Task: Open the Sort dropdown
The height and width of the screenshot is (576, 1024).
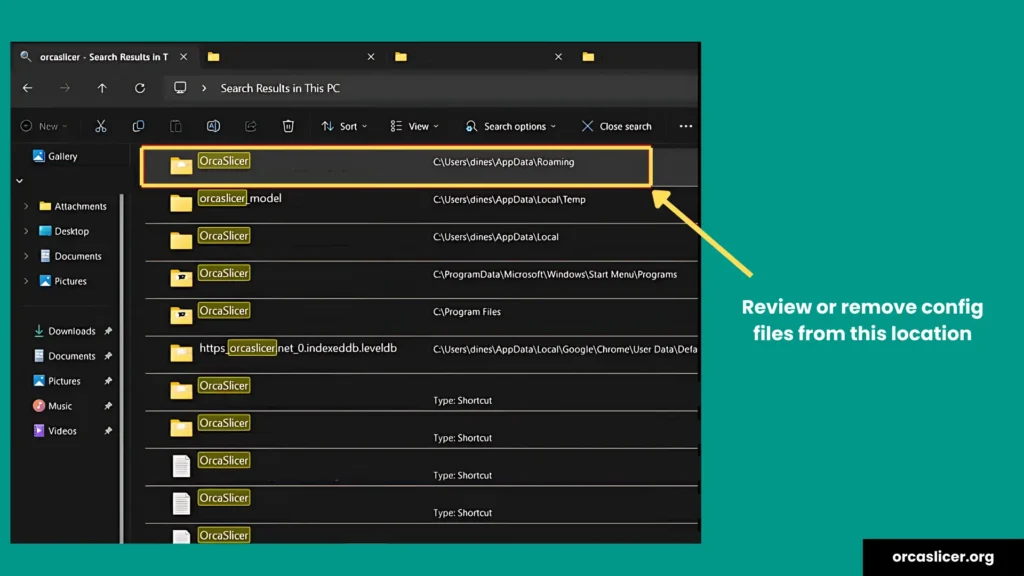Action: pyautogui.click(x=344, y=126)
